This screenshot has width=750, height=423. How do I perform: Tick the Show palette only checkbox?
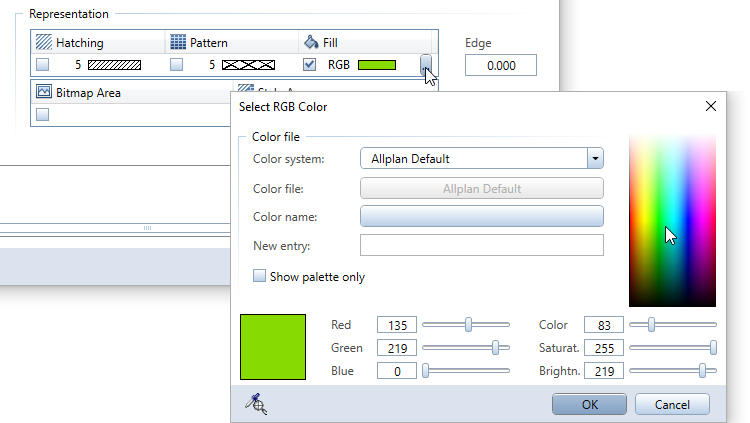260,276
